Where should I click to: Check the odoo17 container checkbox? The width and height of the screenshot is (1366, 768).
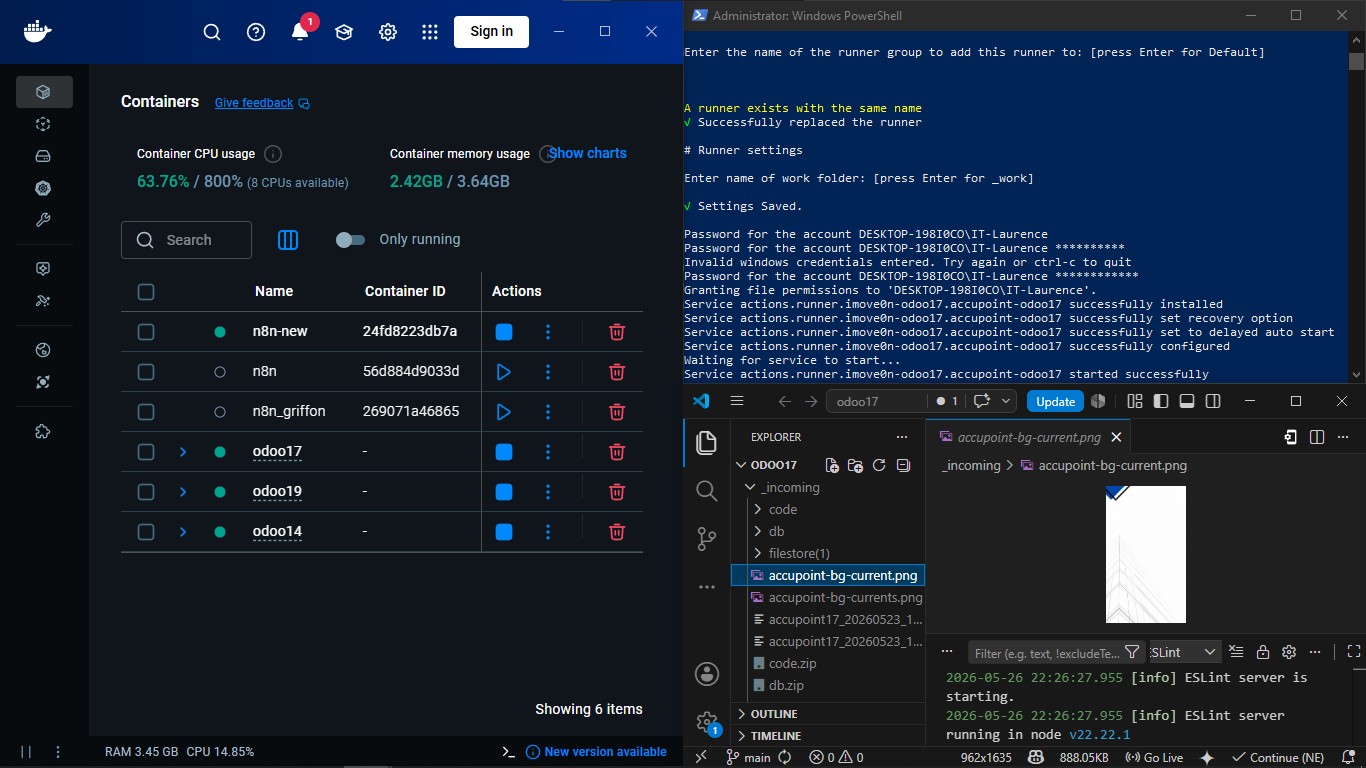146,452
